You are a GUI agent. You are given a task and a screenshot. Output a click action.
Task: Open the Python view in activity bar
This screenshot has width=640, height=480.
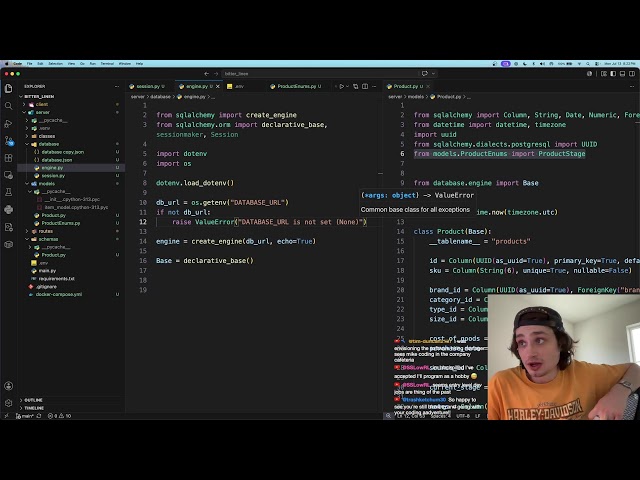(x=9, y=210)
